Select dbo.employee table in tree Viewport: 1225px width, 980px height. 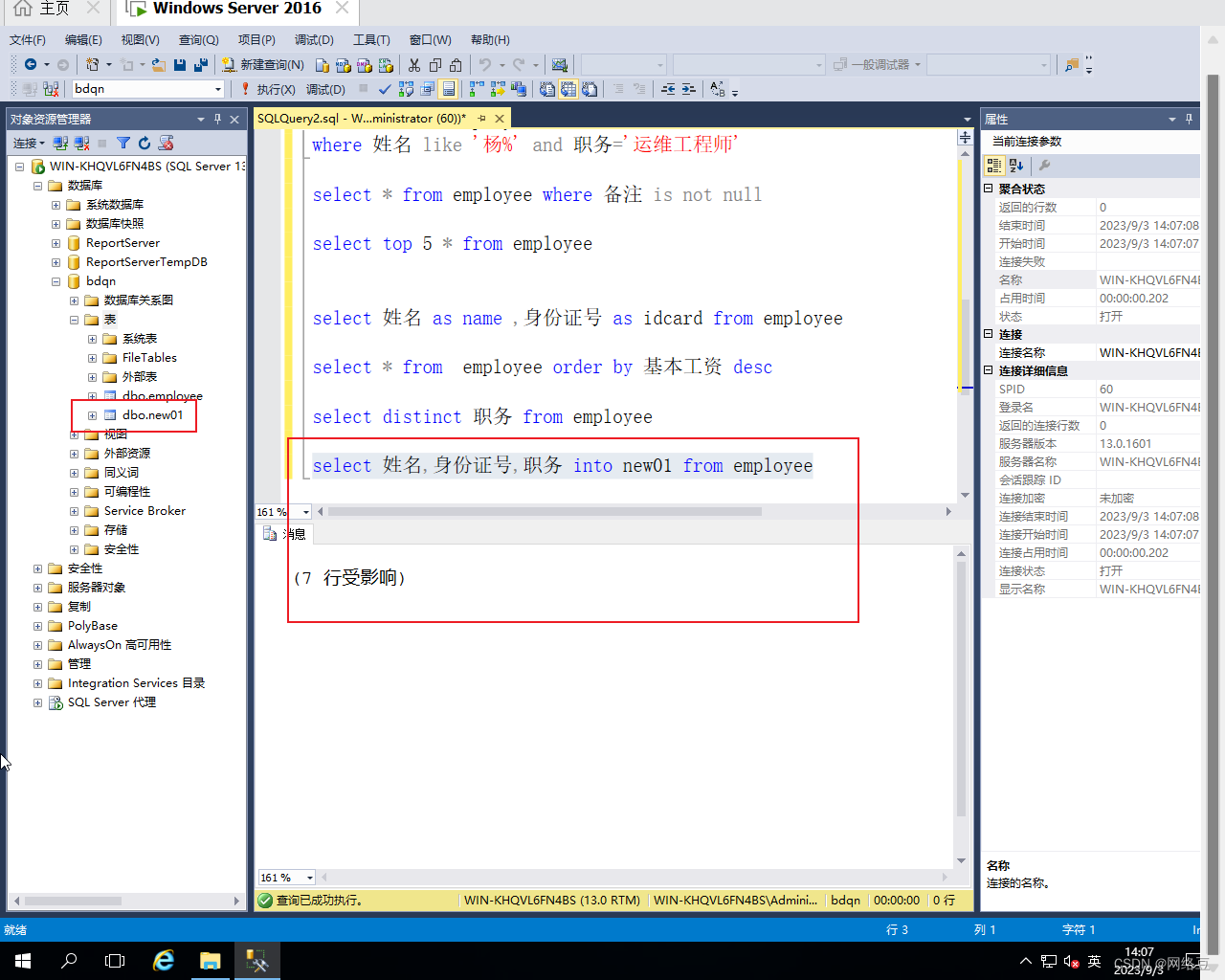point(162,396)
